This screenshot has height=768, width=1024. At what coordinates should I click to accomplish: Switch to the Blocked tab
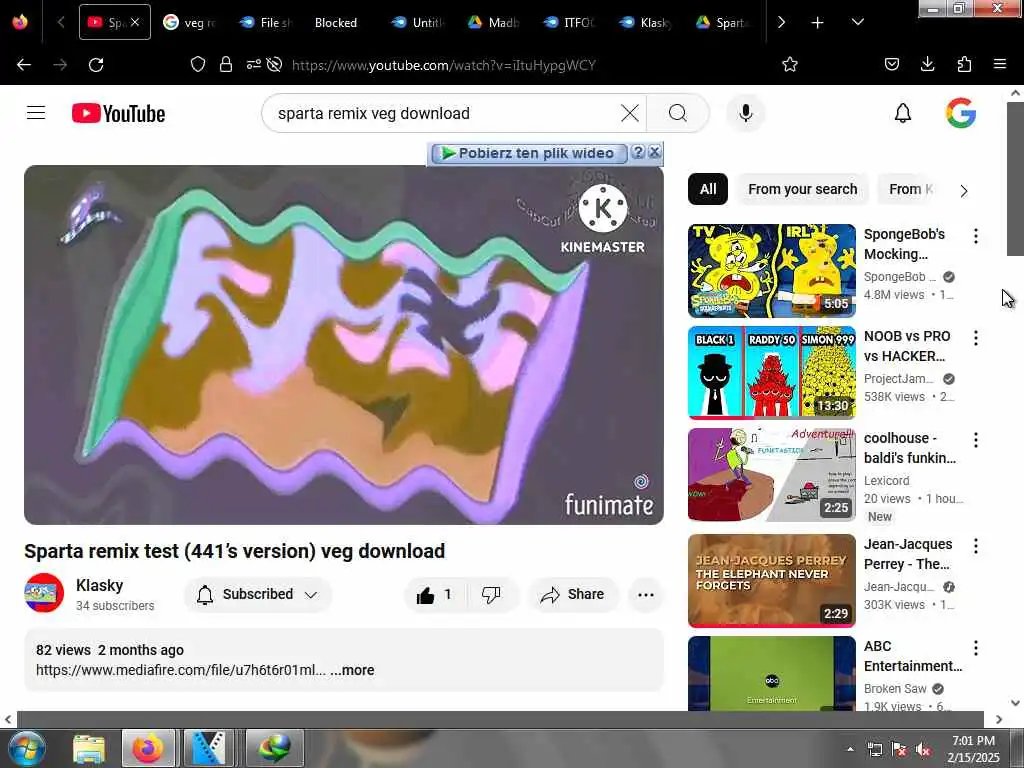coord(336,22)
